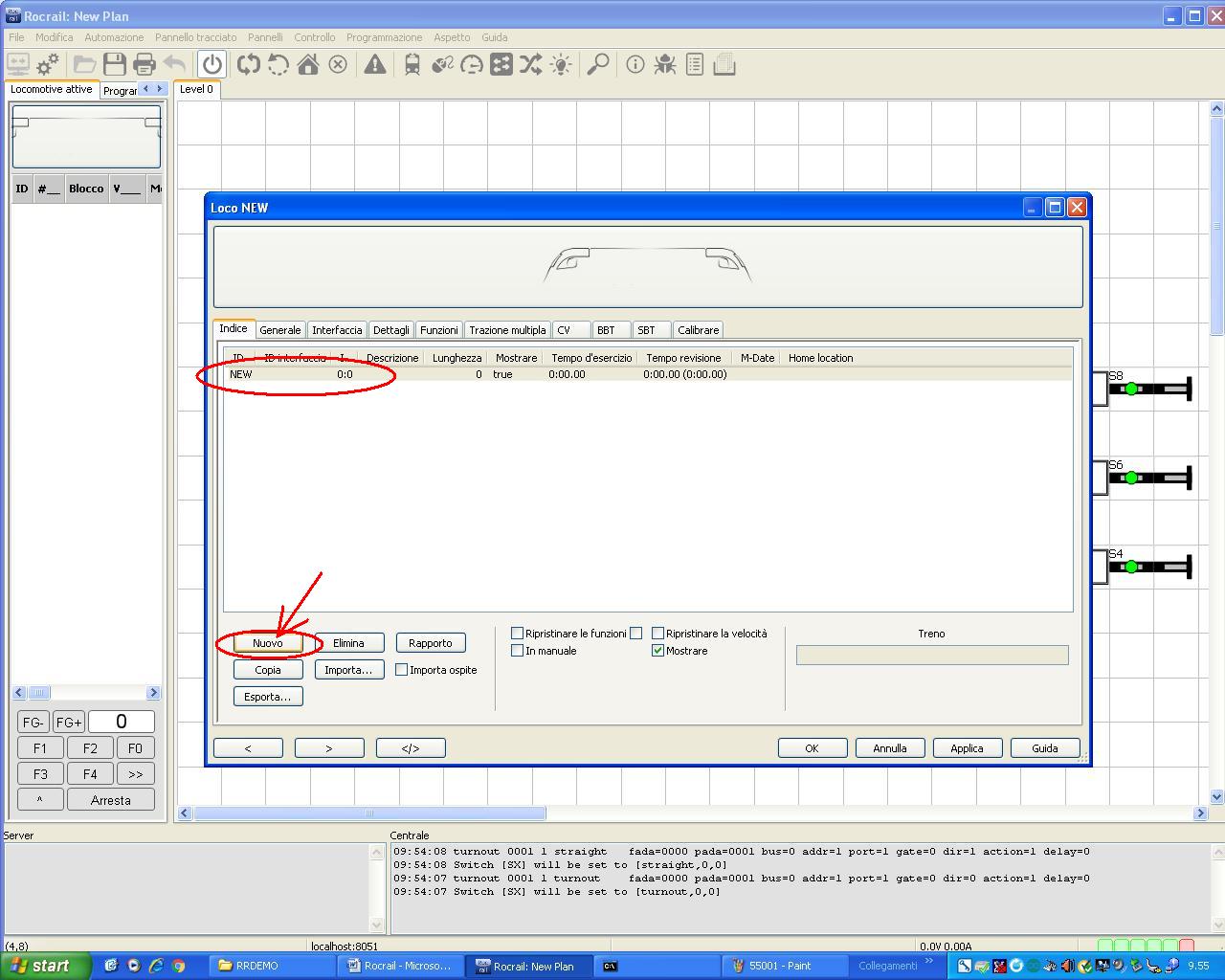The width and height of the screenshot is (1225, 980).
Task: Click the Rapporto button
Action: pyautogui.click(x=431, y=643)
